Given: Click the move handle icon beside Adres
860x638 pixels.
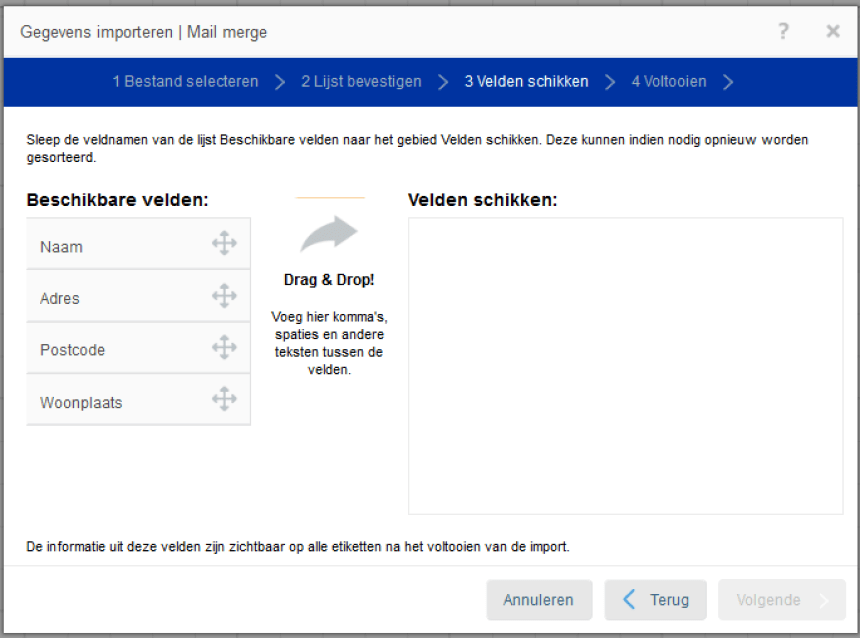Looking at the screenshot, I should coord(224,296).
